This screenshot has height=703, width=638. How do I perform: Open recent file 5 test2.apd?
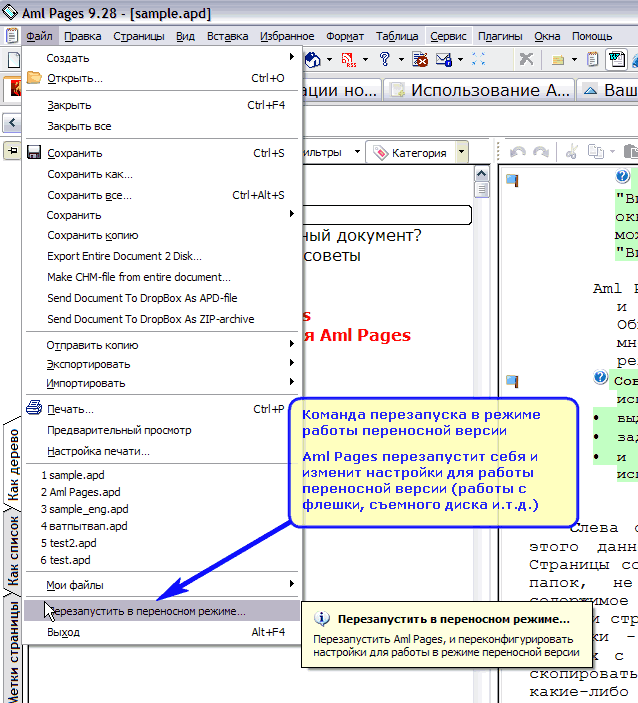point(161,543)
